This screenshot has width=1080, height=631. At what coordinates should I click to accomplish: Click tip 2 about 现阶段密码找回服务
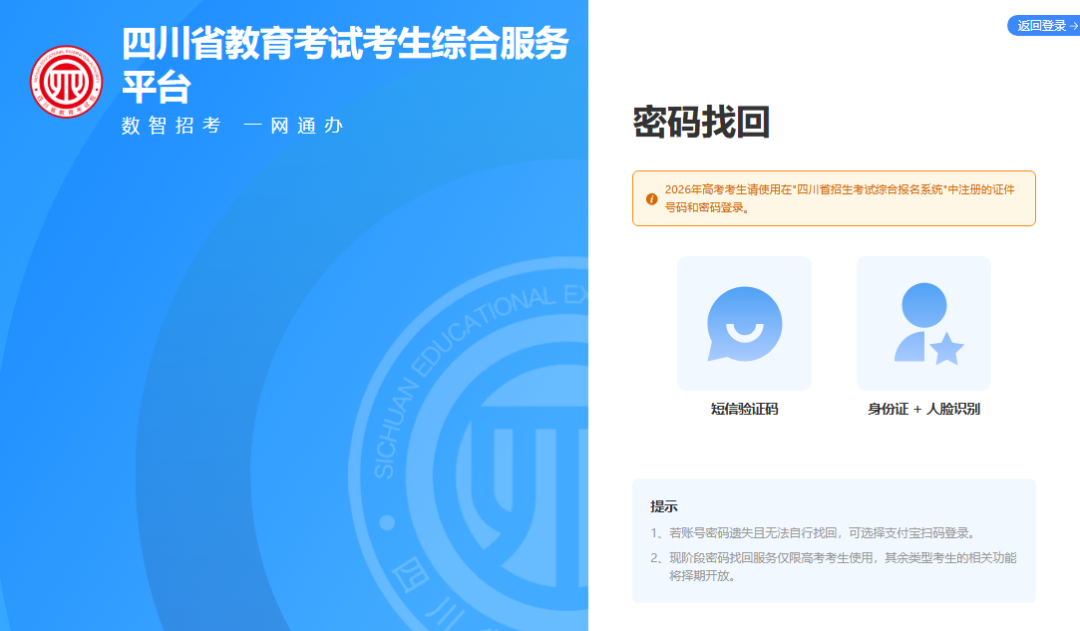(x=833, y=566)
